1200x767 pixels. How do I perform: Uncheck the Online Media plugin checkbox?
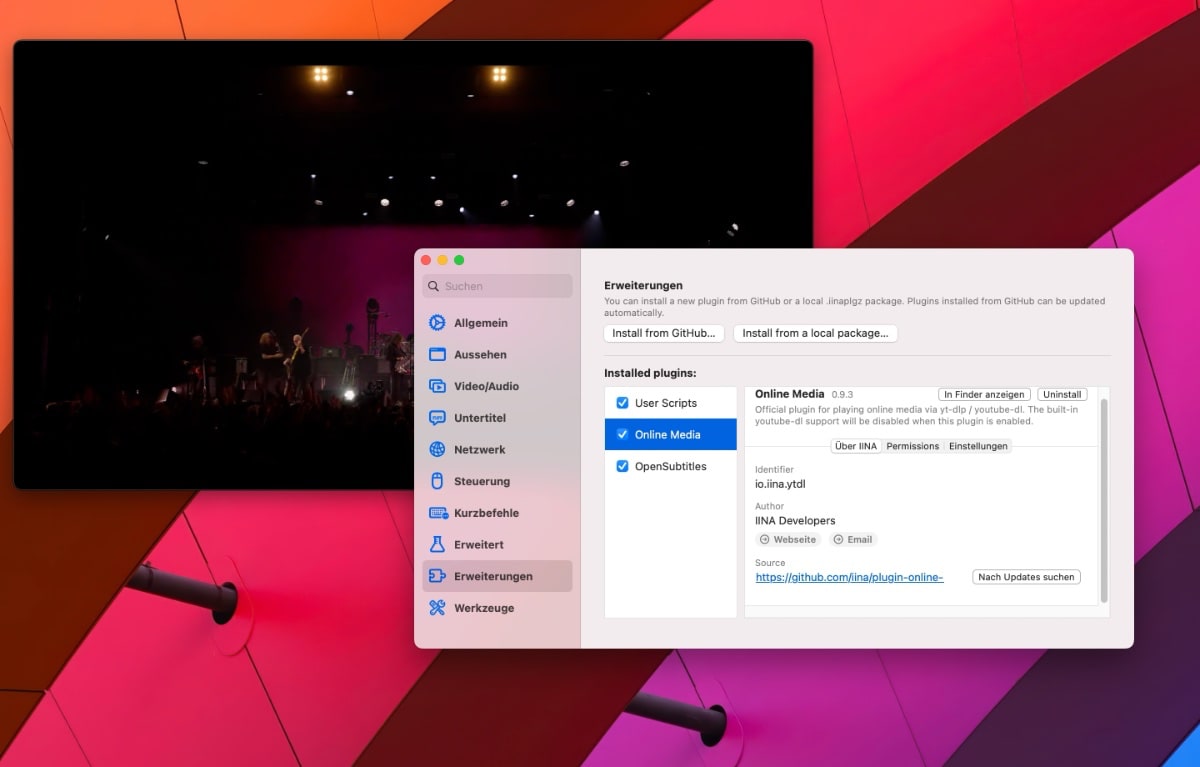[622, 435]
